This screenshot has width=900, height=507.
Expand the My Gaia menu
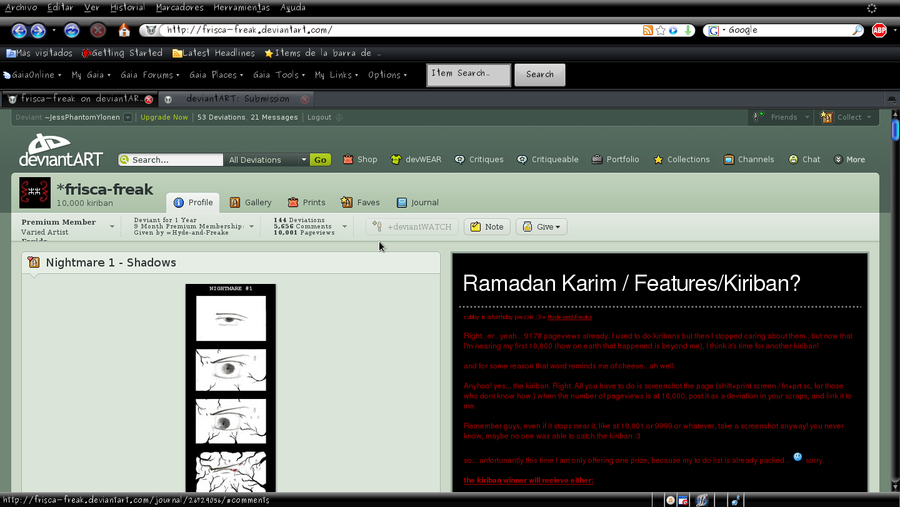pos(91,75)
